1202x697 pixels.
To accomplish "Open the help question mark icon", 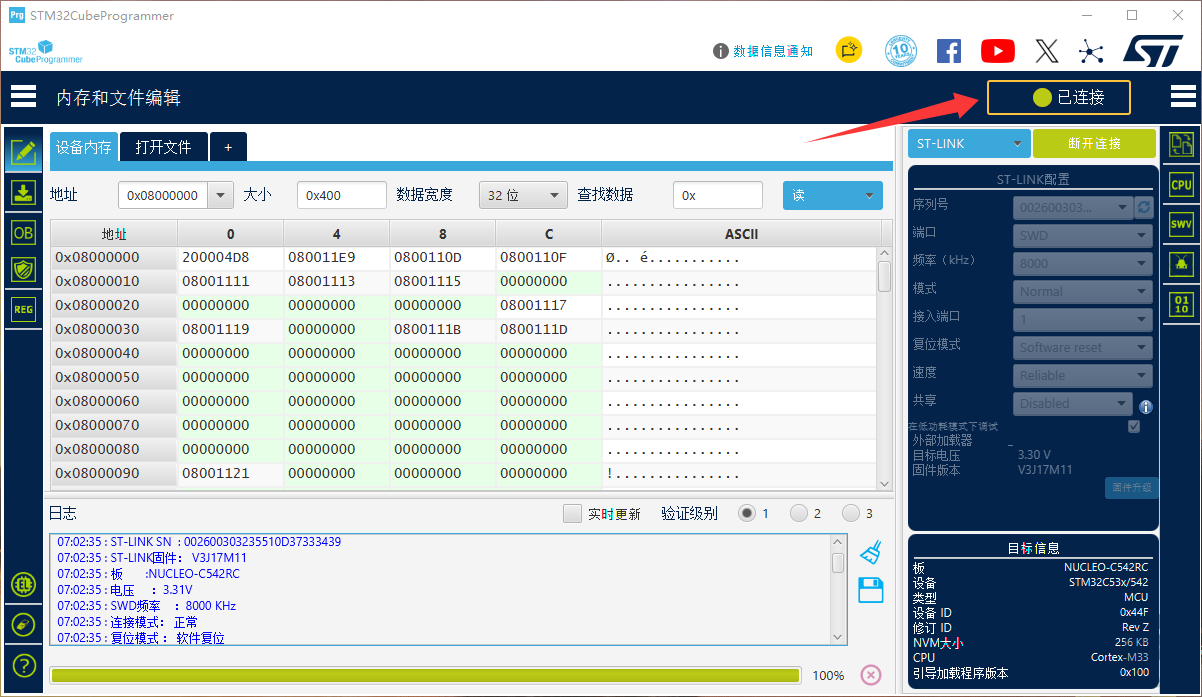I will (23, 665).
